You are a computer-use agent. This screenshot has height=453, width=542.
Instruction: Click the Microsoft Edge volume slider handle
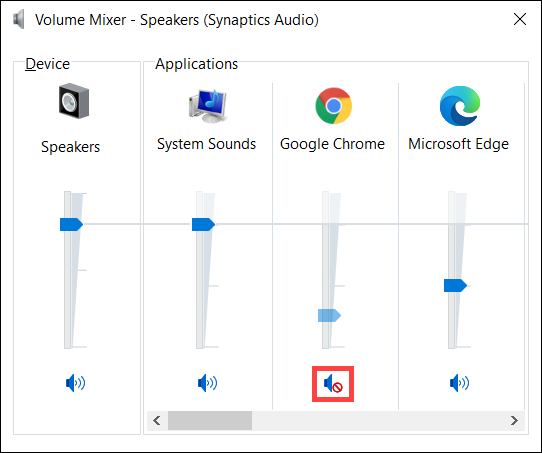[x=456, y=285]
